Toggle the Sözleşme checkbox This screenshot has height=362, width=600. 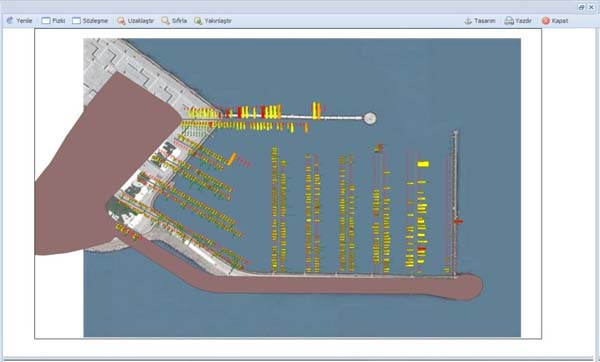tap(77, 21)
